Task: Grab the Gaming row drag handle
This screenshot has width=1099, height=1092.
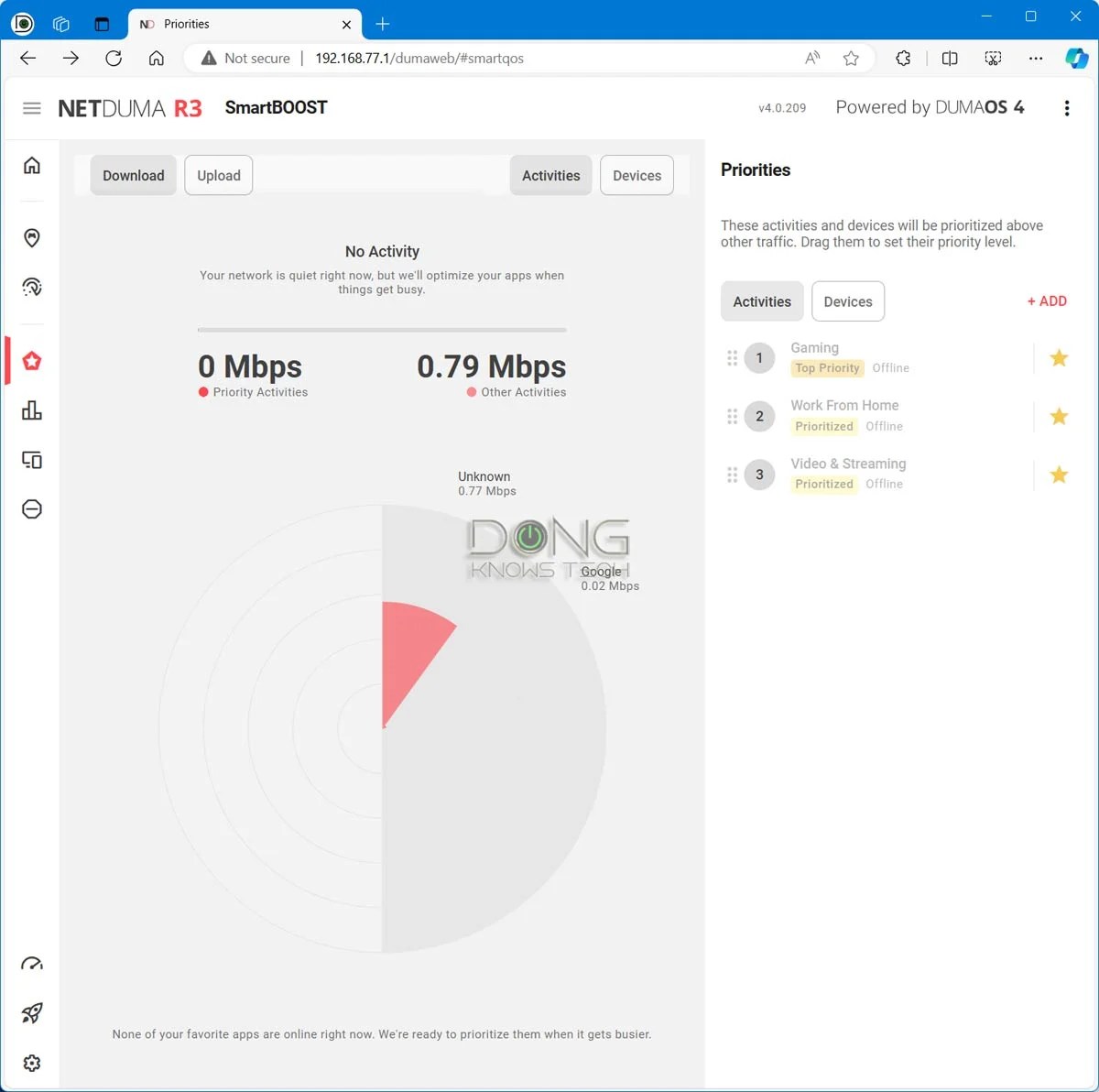Action: point(732,358)
